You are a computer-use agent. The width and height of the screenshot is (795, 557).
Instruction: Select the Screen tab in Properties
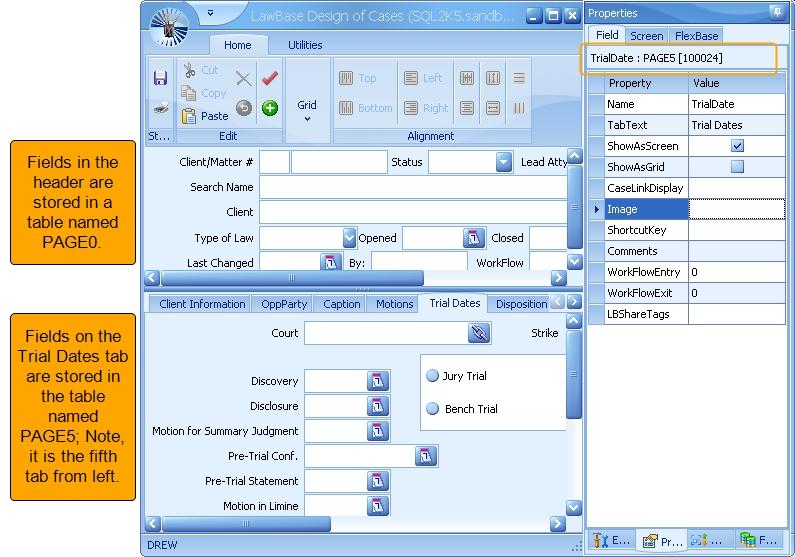[646, 36]
